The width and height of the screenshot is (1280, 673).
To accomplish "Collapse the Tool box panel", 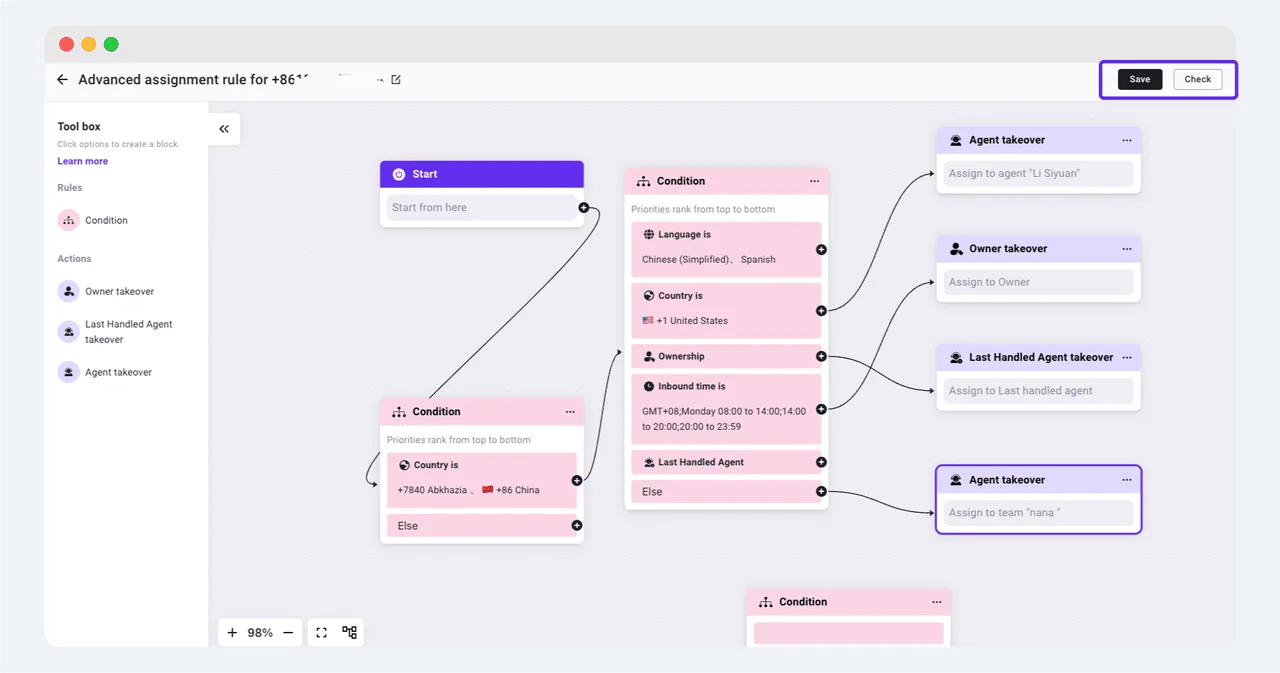I will (224, 129).
